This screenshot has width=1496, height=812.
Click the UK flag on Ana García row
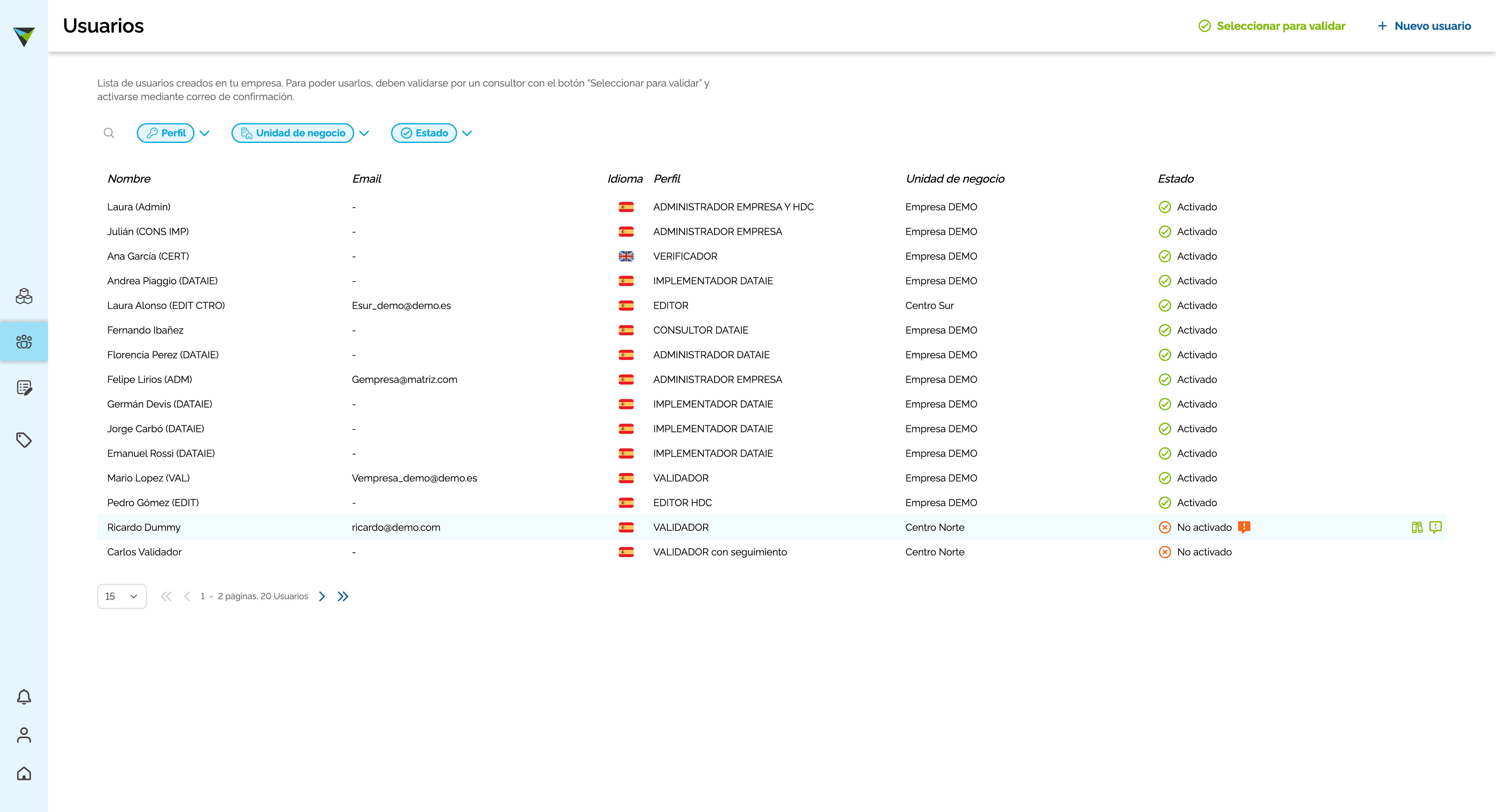point(626,256)
